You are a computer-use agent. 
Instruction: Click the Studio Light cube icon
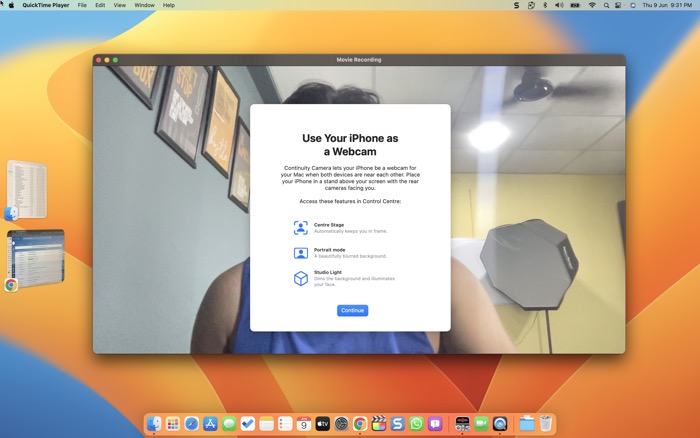tap(301, 278)
